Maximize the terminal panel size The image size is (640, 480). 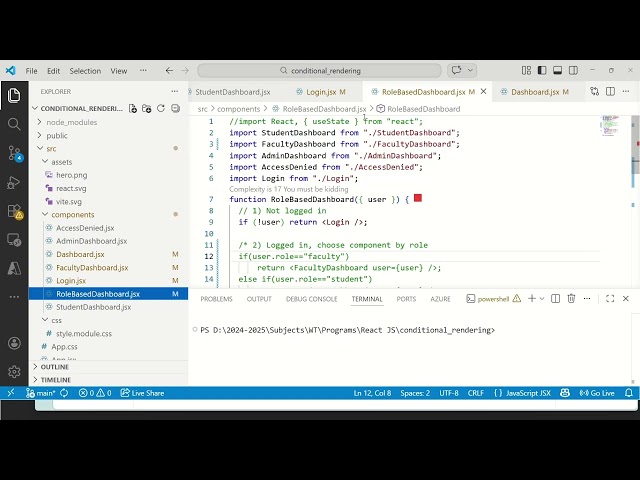[x=610, y=299]
